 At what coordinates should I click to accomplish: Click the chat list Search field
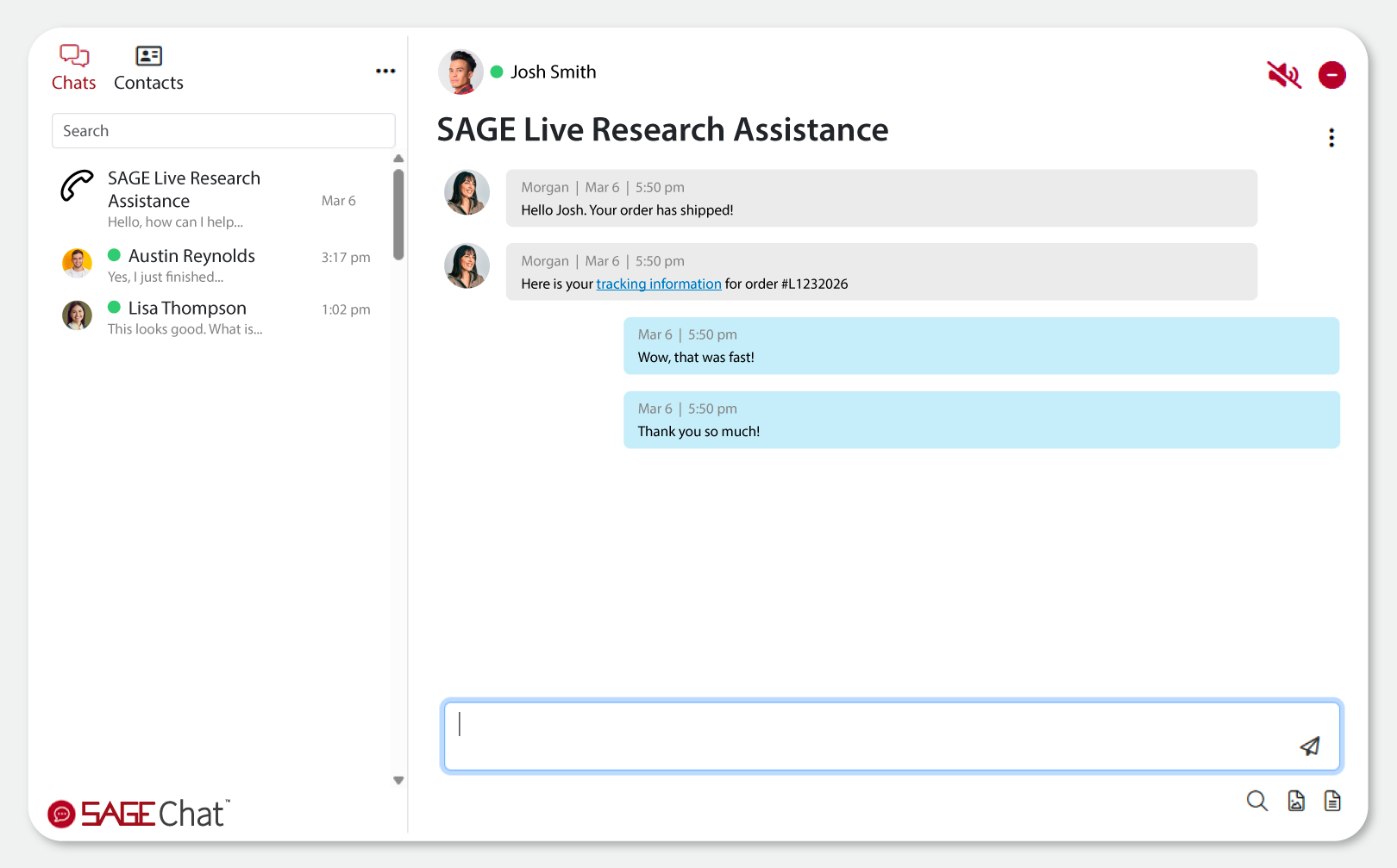pos(223,131)
